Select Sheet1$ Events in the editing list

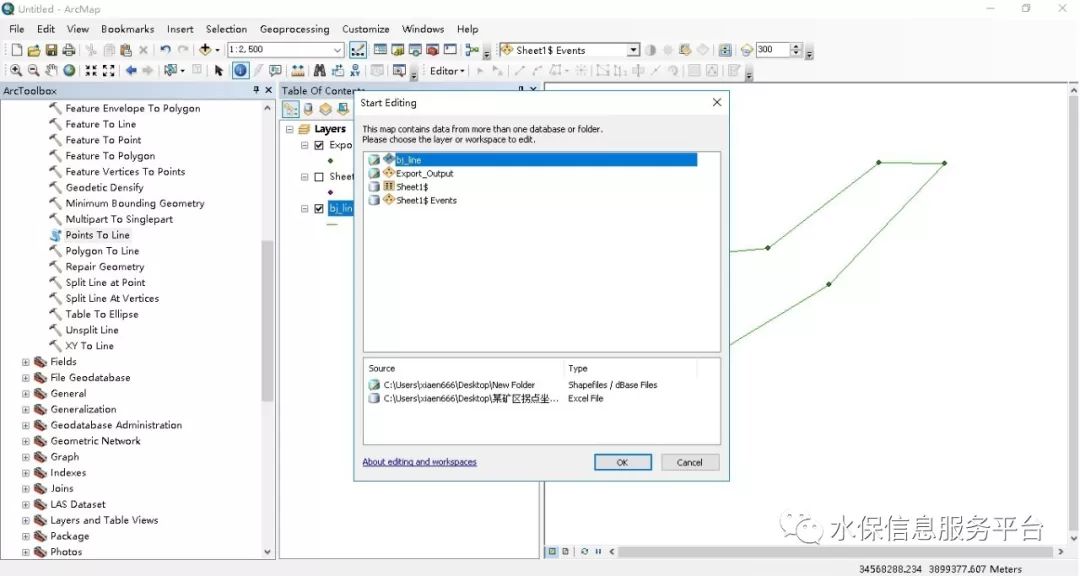click(426, 200)
